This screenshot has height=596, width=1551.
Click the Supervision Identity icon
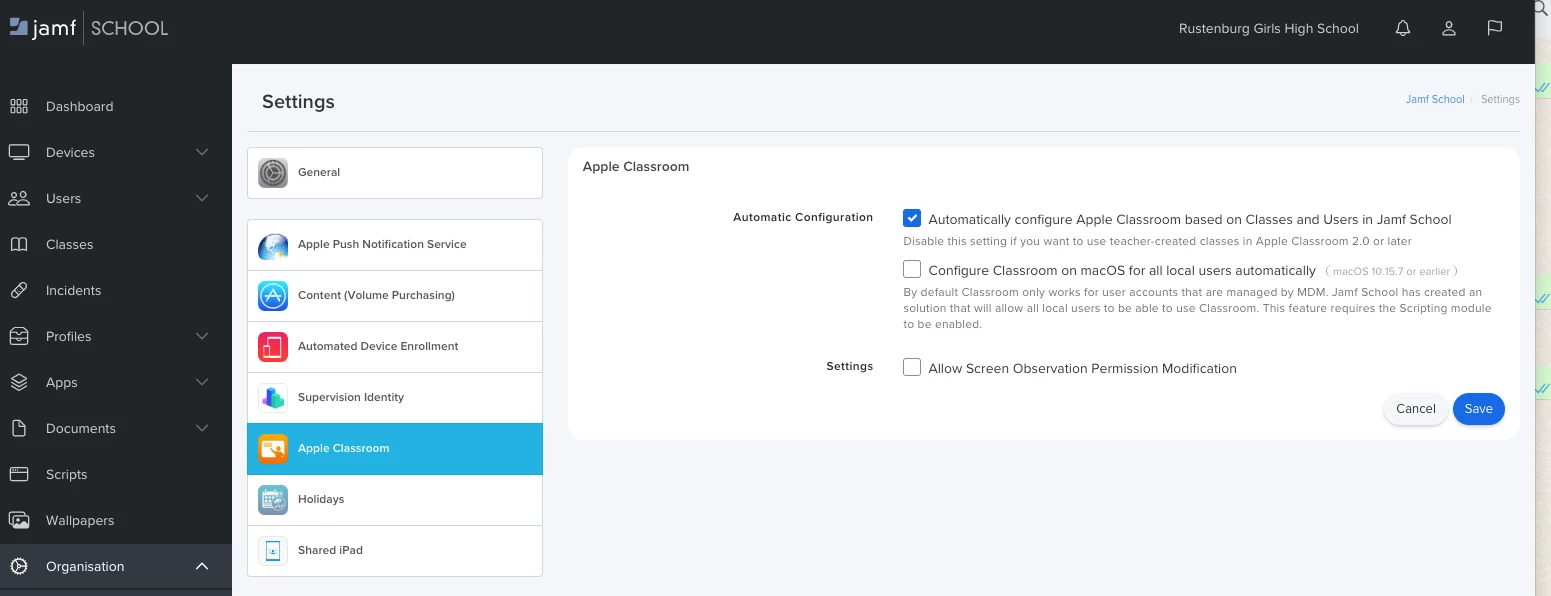click(x=273, y=398)
